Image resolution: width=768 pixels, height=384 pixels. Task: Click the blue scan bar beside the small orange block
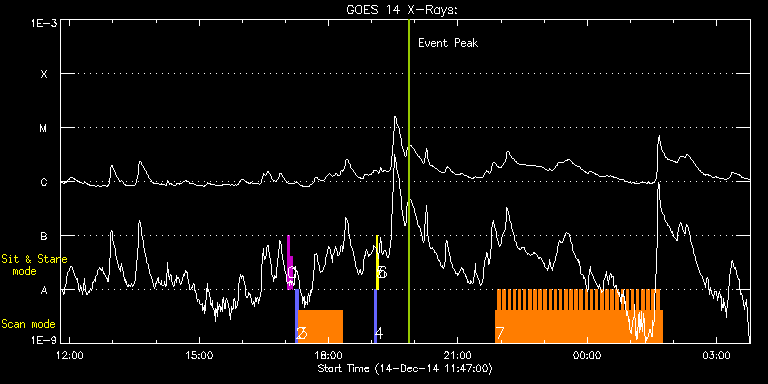(296, 316)
